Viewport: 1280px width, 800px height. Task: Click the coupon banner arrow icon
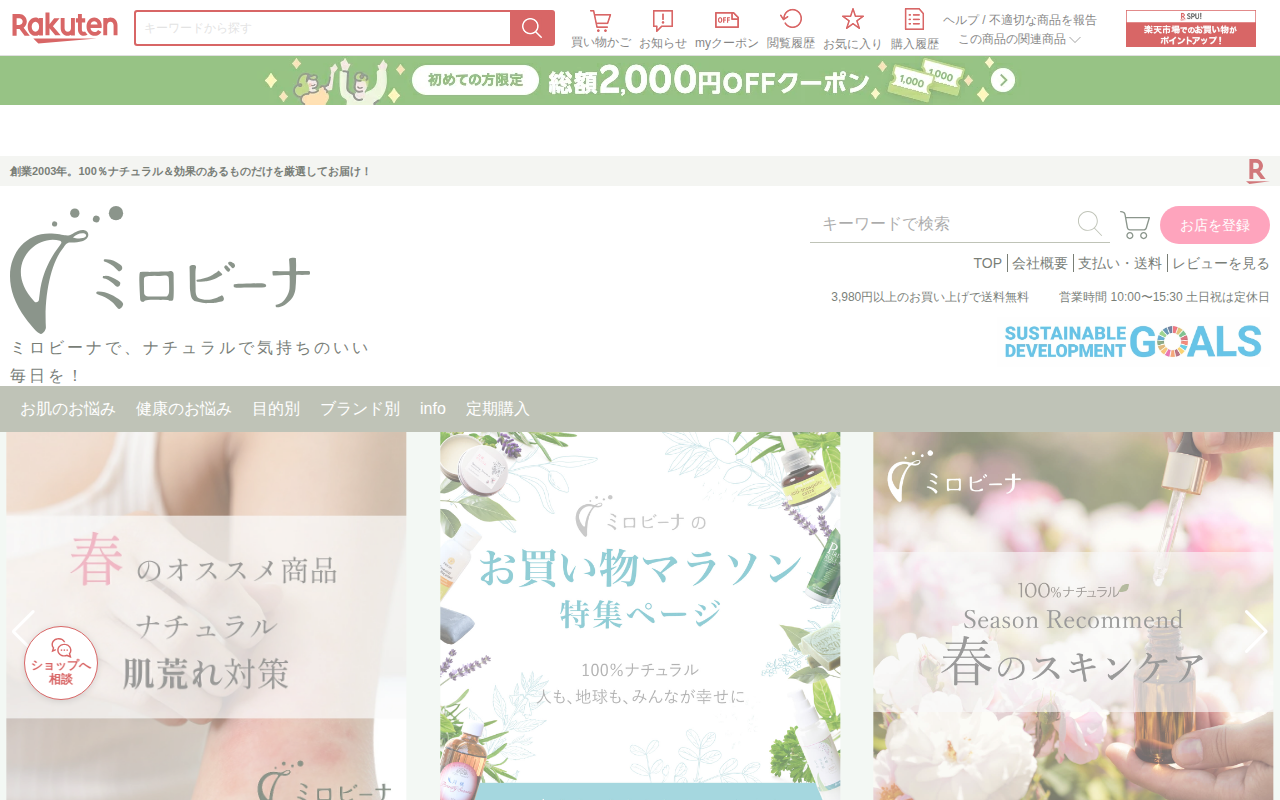coord(1003,80)
